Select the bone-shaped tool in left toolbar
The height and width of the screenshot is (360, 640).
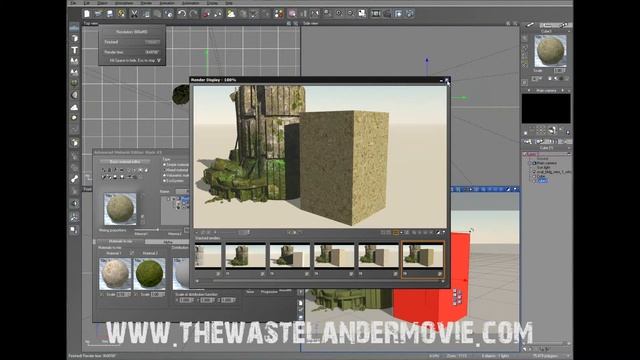click(74, 179)
